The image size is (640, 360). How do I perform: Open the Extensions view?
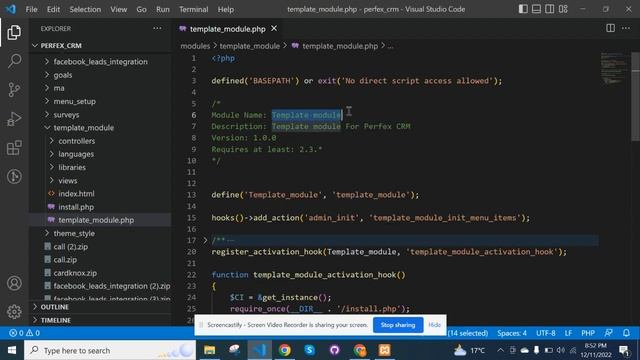pos(14,148)
